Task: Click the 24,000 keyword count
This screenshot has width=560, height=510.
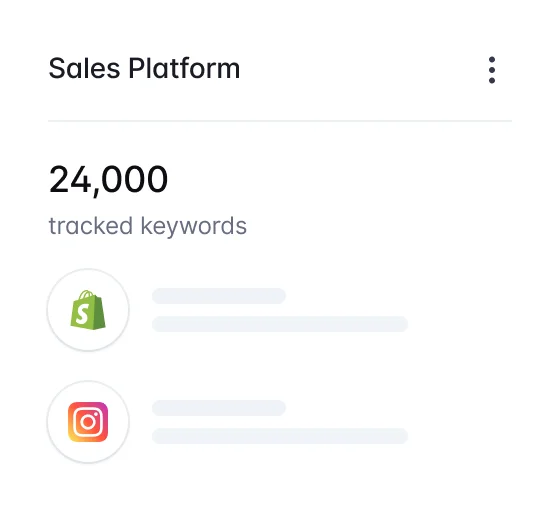Action: (x=108, y=180)
